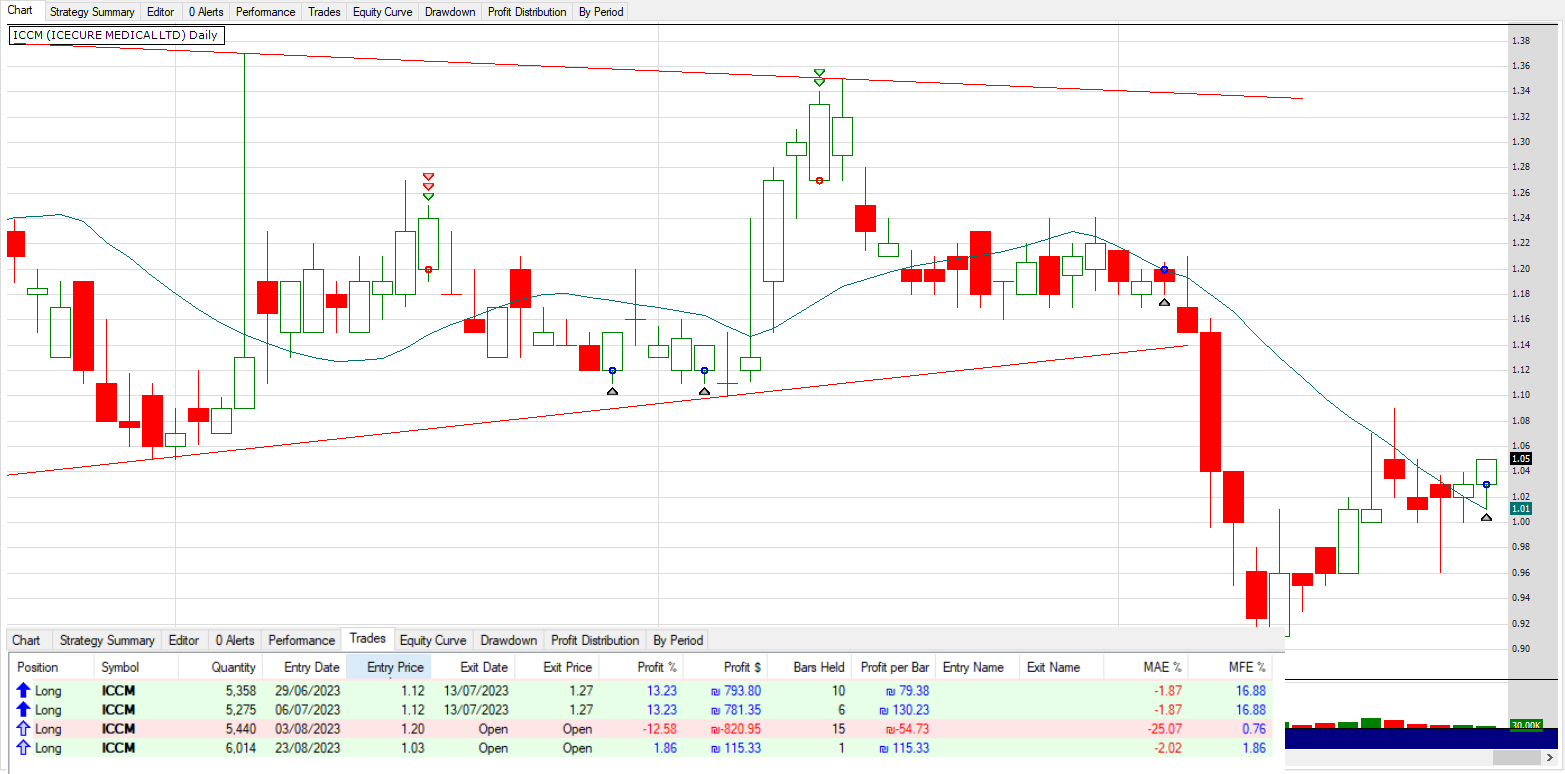
Task: Click the ICCM (ICECURE MEDICALLTD) Daily chart label
Action: pos(116,35)
